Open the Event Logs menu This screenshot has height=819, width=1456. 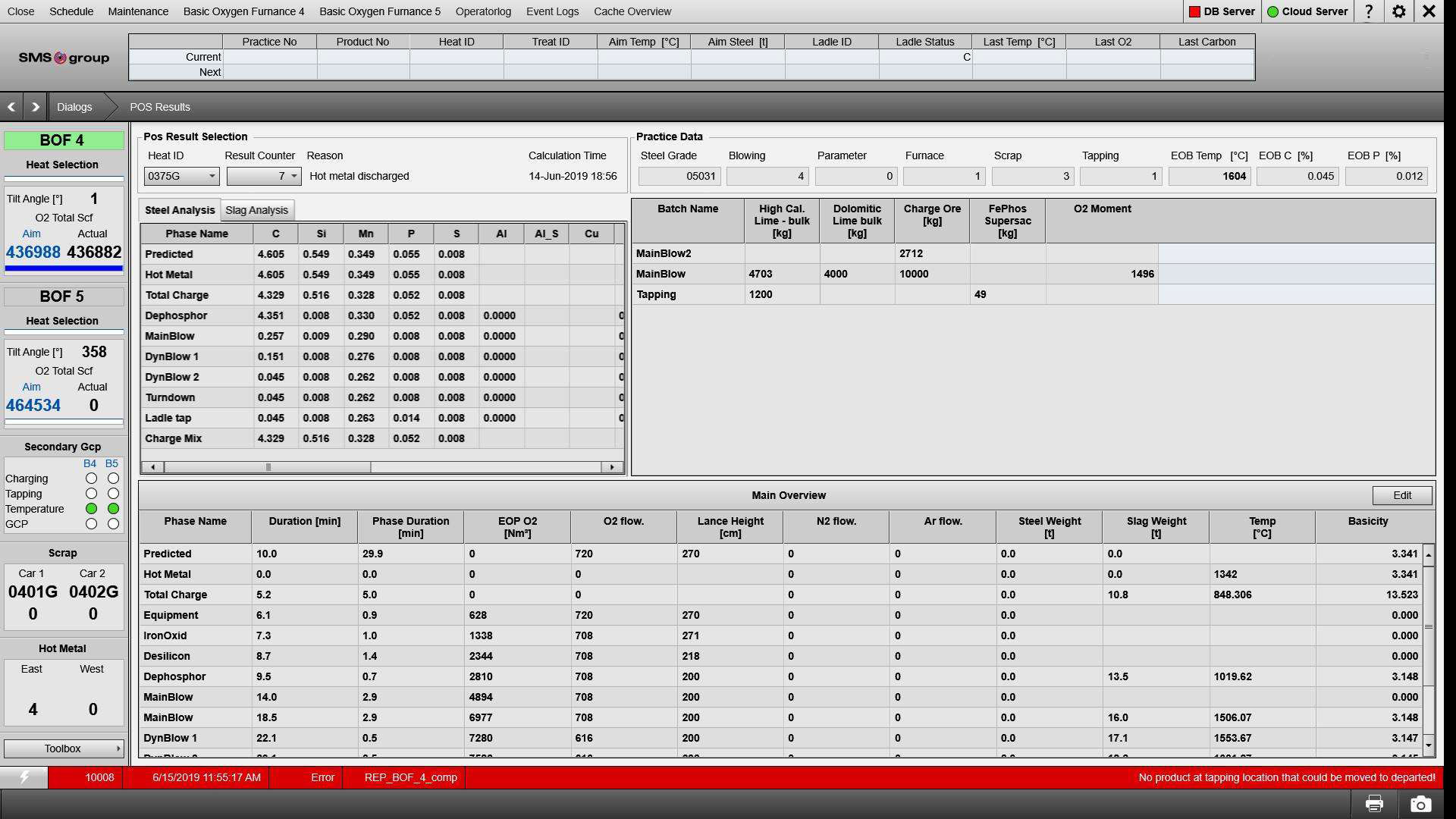point(552,11)
